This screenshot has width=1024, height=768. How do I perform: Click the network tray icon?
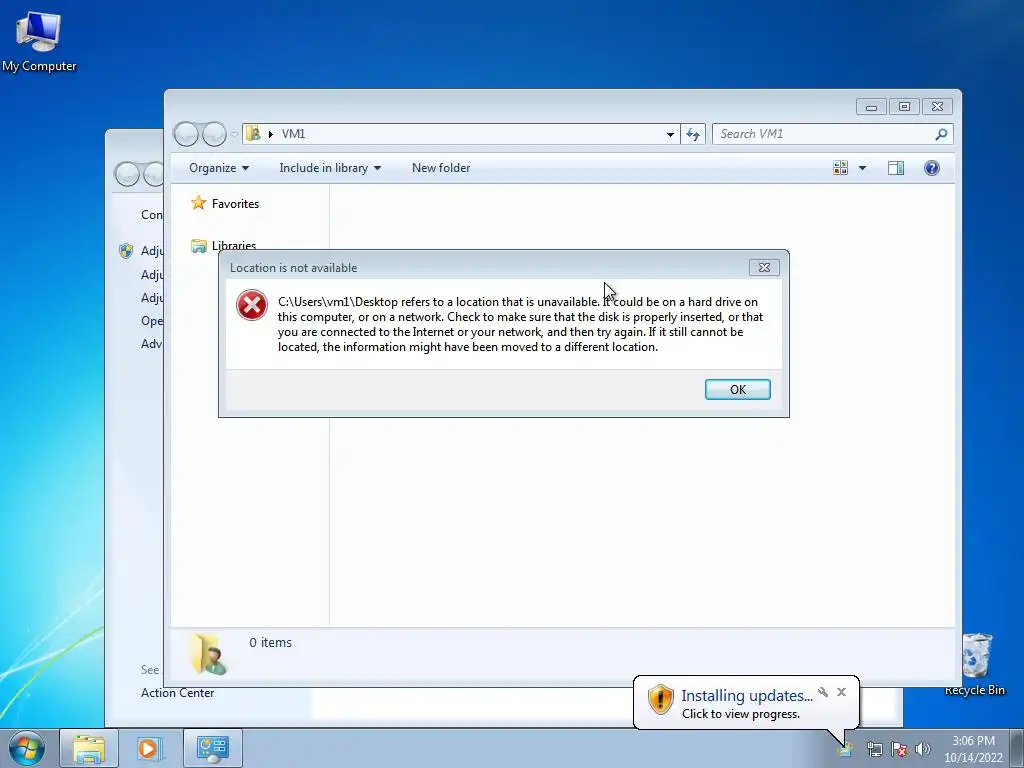pos(874,749)
